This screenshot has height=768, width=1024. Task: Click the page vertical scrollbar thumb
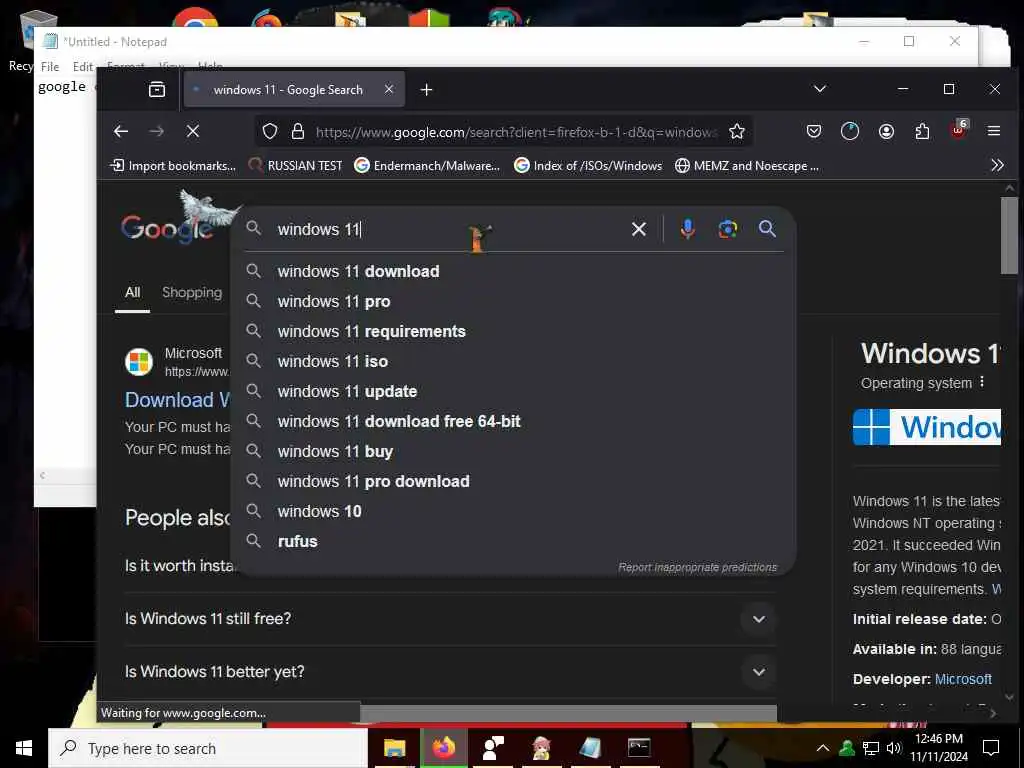pyautogui.click(x=1009, y=235)
